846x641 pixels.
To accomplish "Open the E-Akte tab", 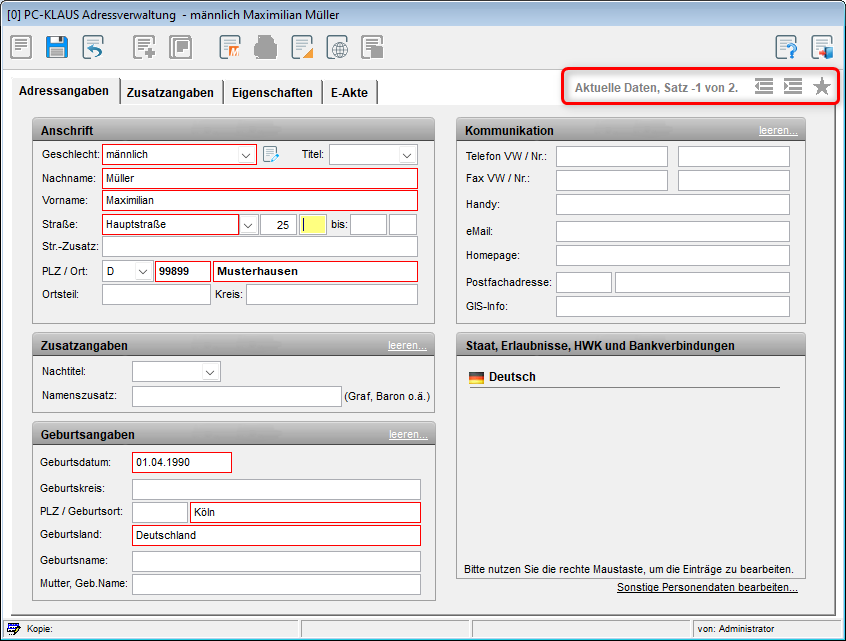I will [x=349, y=92].
